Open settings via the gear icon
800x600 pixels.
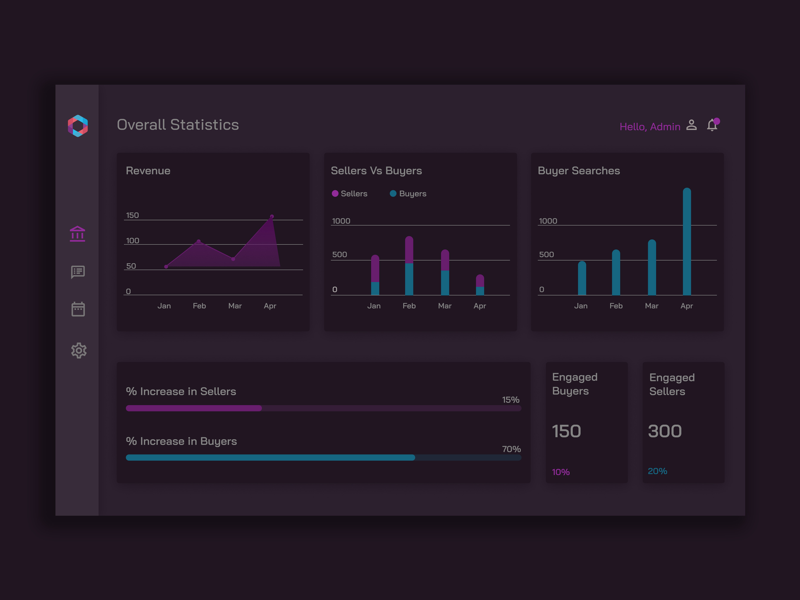click(x=79, y=349)
